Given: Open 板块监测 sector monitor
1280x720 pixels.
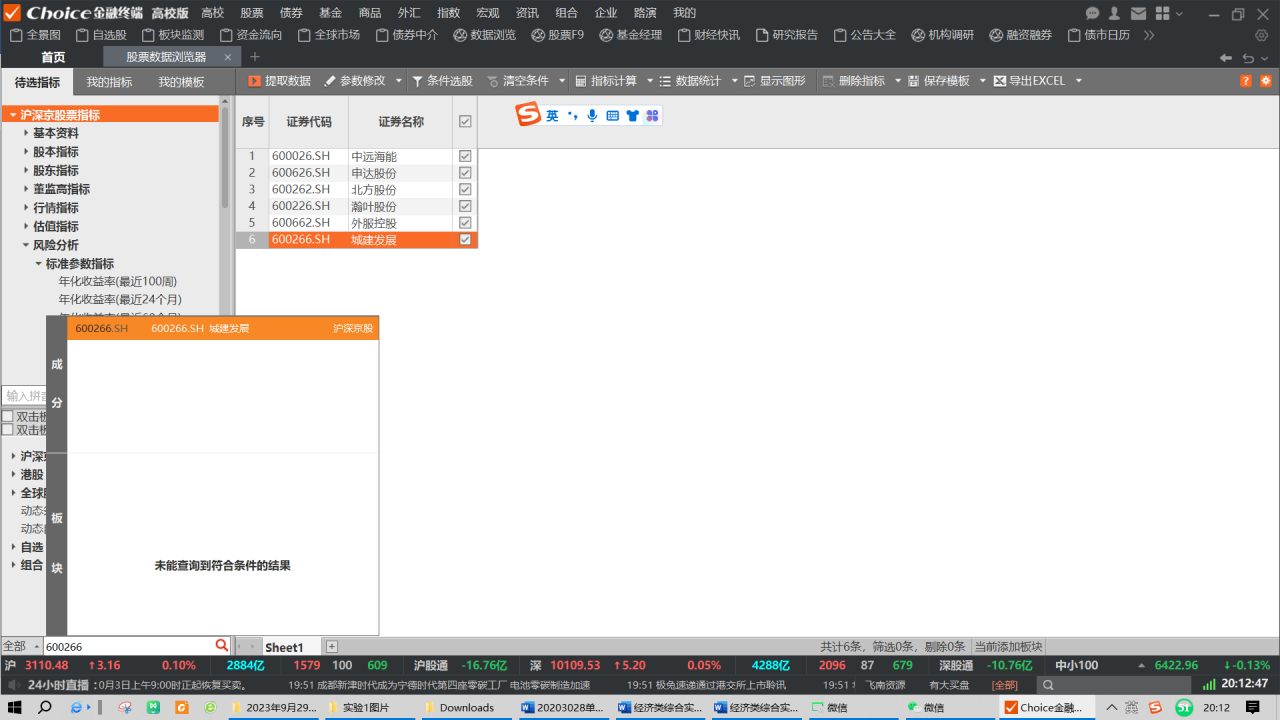Looking at the screenshot, I should (173, 35).
